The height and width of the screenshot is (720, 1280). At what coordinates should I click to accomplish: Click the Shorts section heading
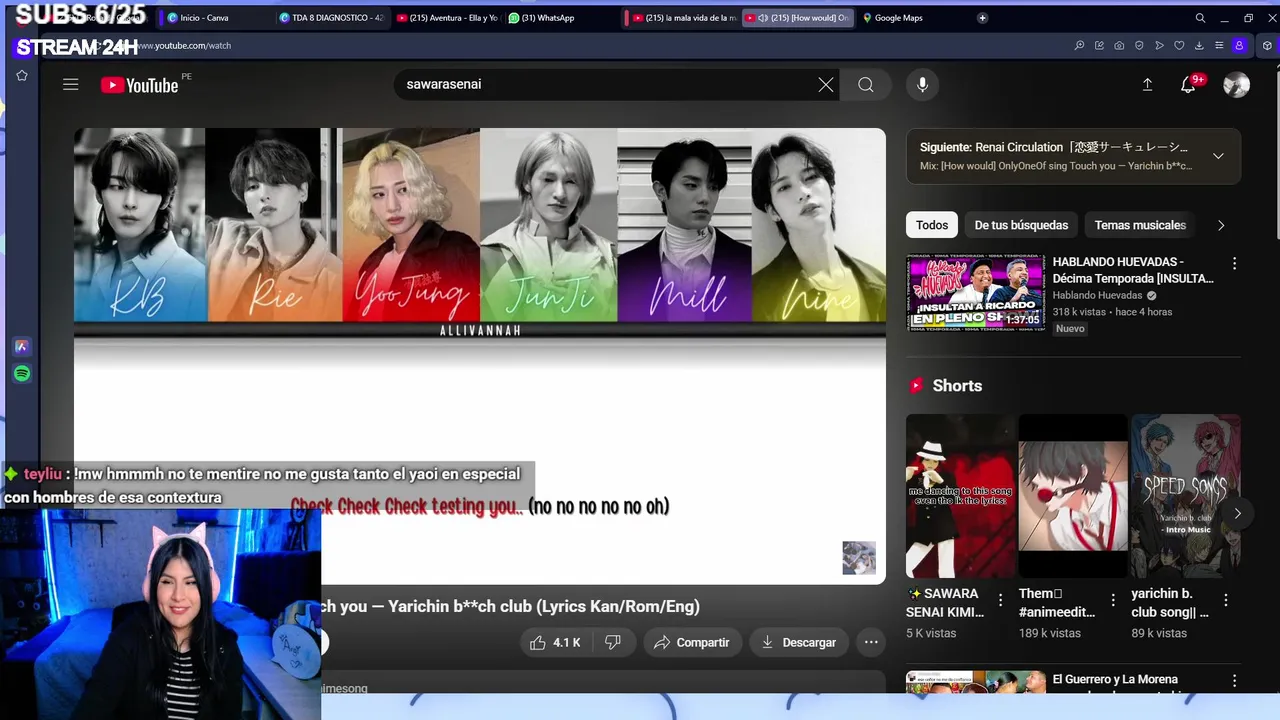click(957, 386)
